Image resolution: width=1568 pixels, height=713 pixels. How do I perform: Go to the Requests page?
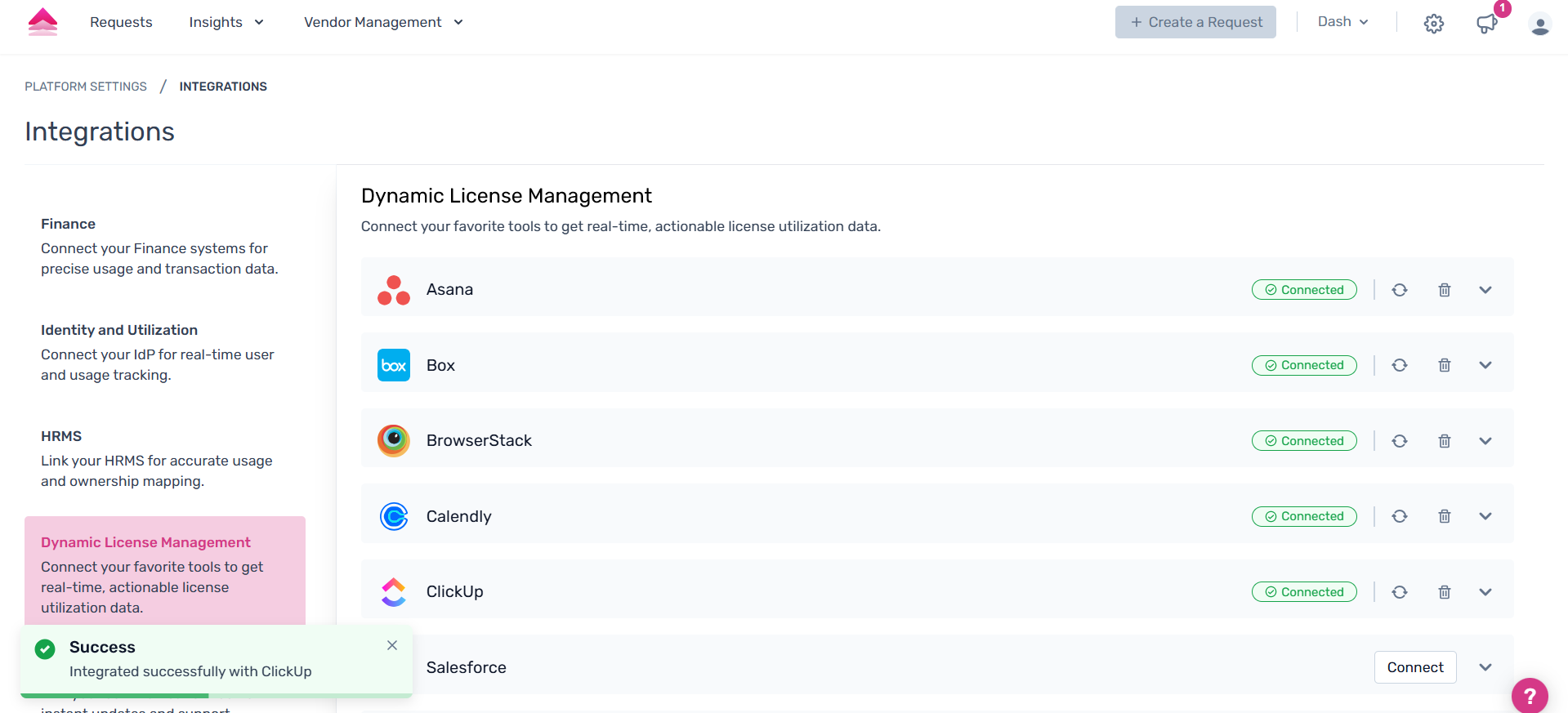[x=121, y=22]
